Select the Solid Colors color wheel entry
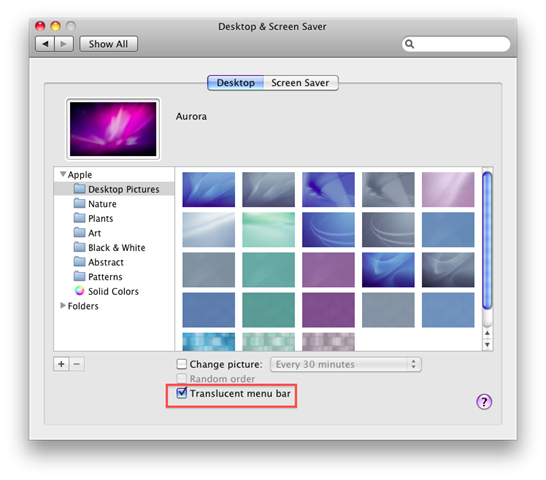The height and width of the screenshot is (480, 546). [107, 291]
